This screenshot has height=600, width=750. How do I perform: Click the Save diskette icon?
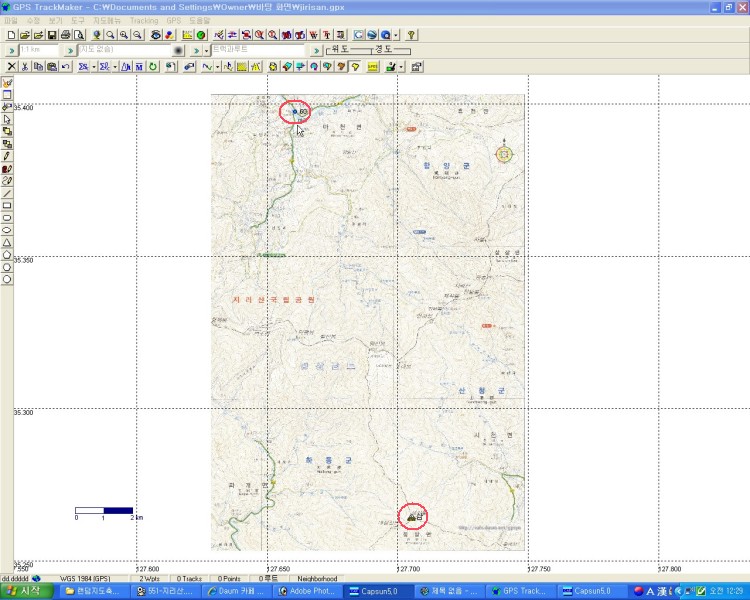tap(52, 35)
